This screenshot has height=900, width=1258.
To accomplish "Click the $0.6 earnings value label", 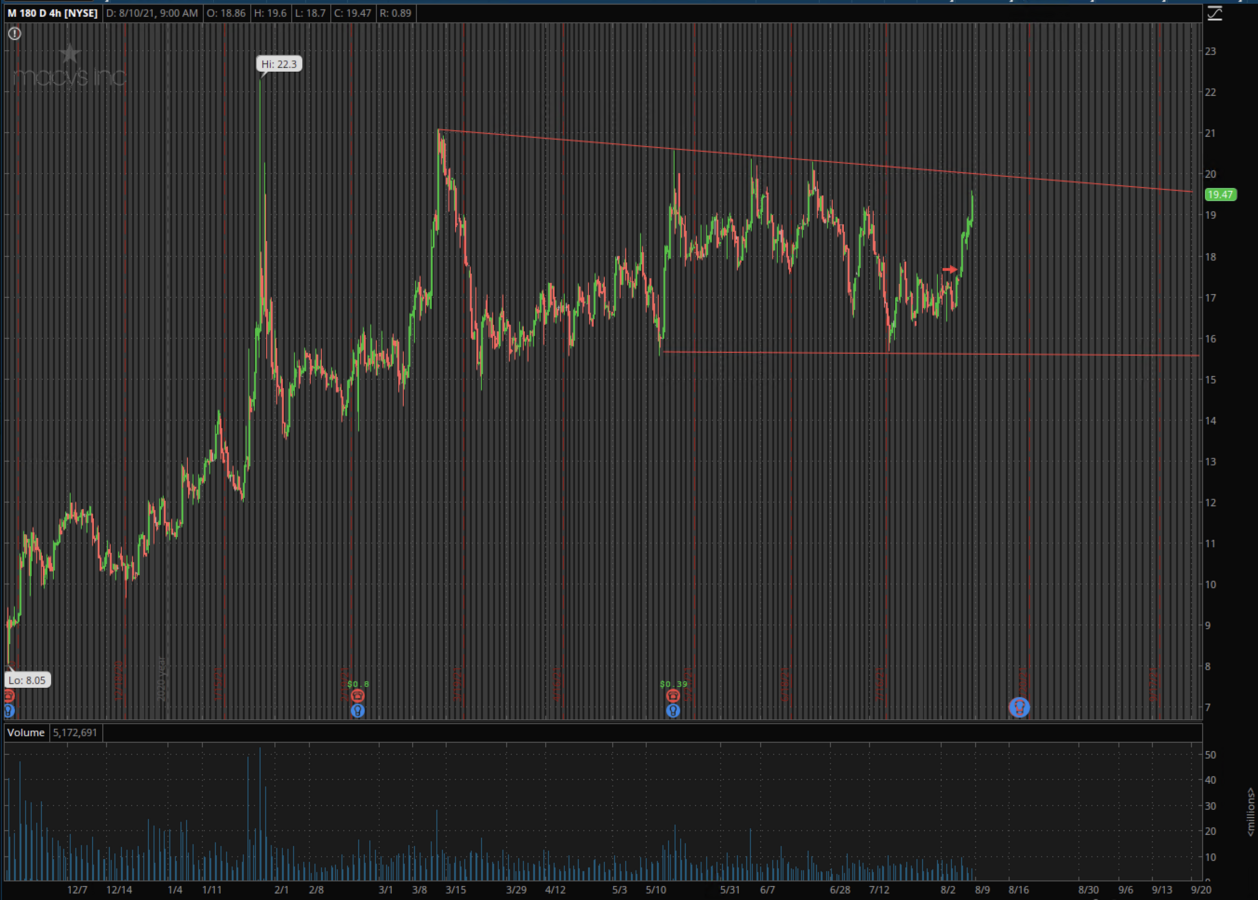I will pyautogui.click(x=358, y=684).
